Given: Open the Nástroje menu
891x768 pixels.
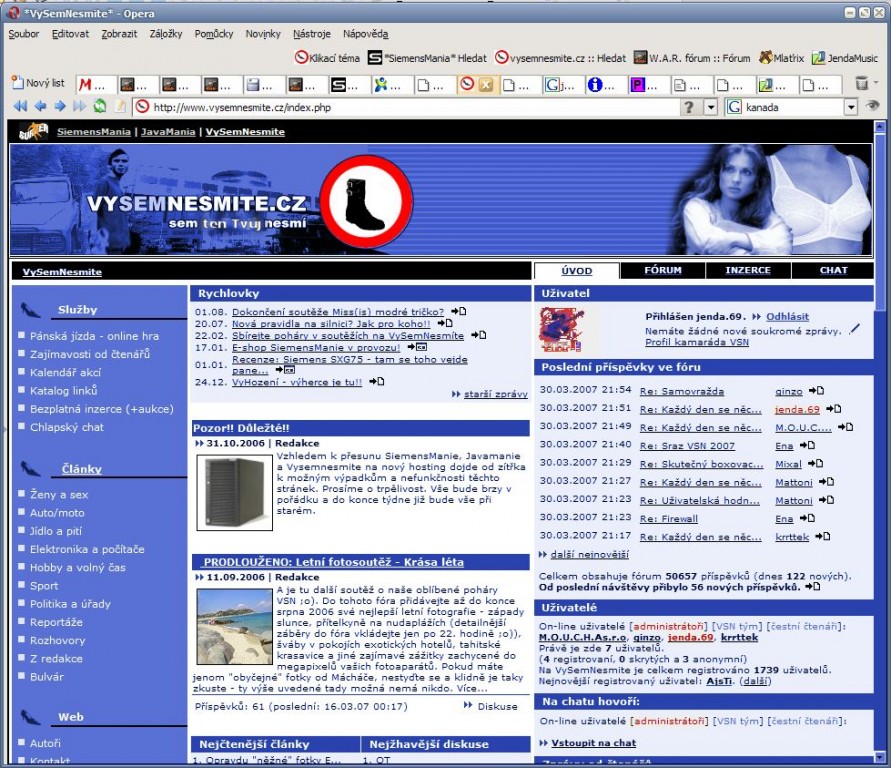Looking at the screenshot, I should point(311,34).
